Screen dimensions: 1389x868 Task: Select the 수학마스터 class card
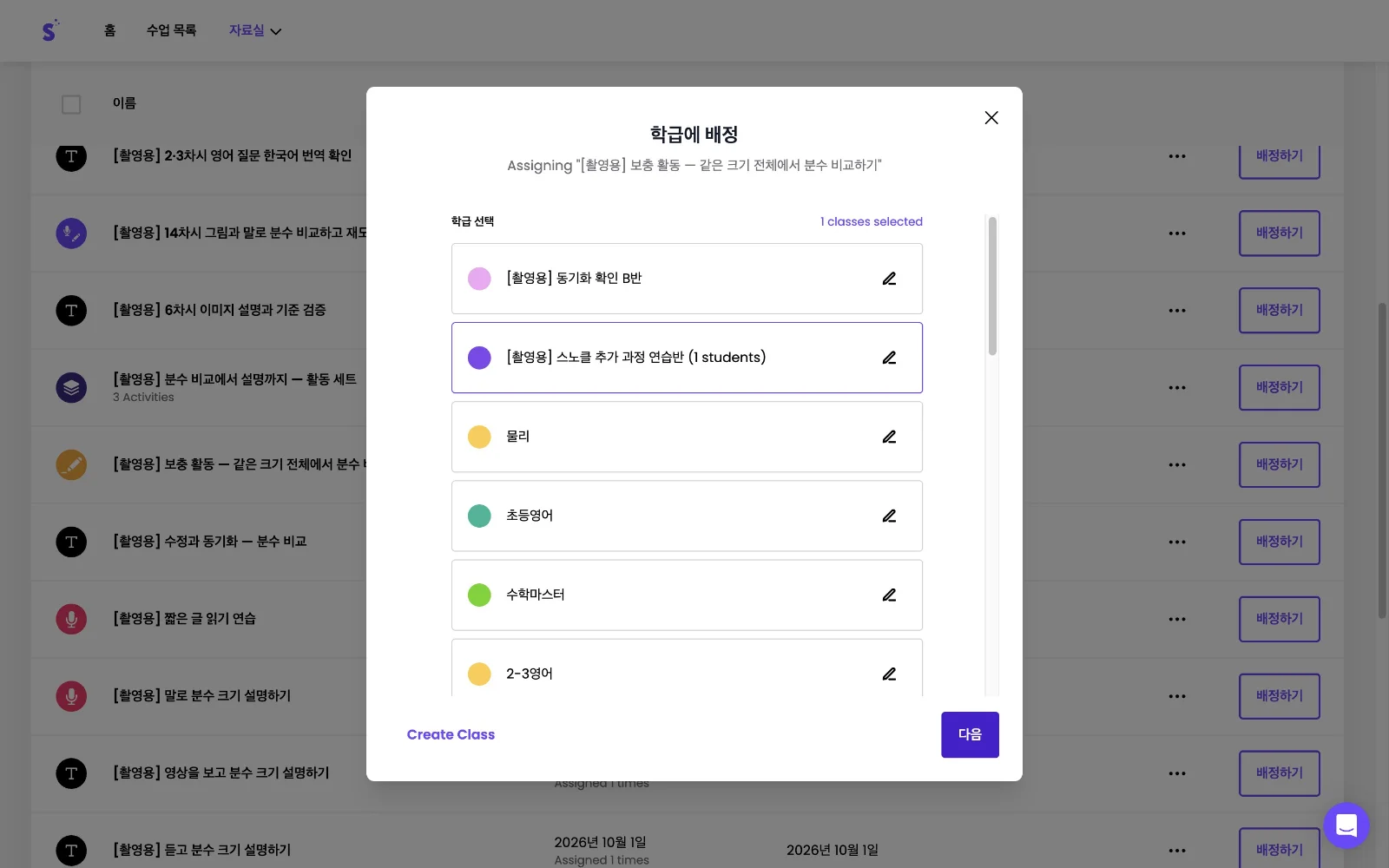687,595
